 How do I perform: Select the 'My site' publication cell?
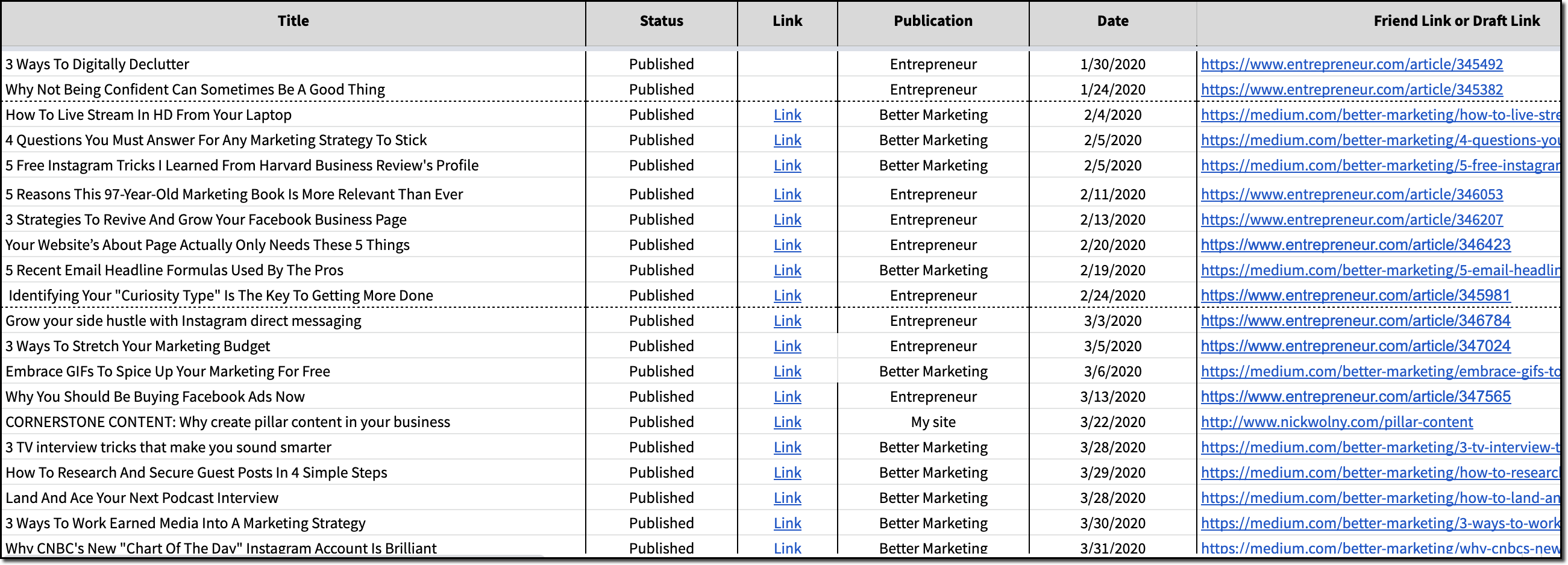click(x=933, y=423)
